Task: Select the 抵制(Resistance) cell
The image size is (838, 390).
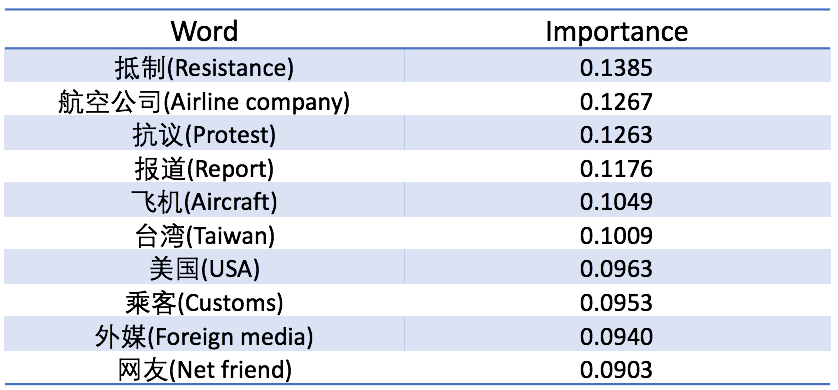Action: coord(204,68)
